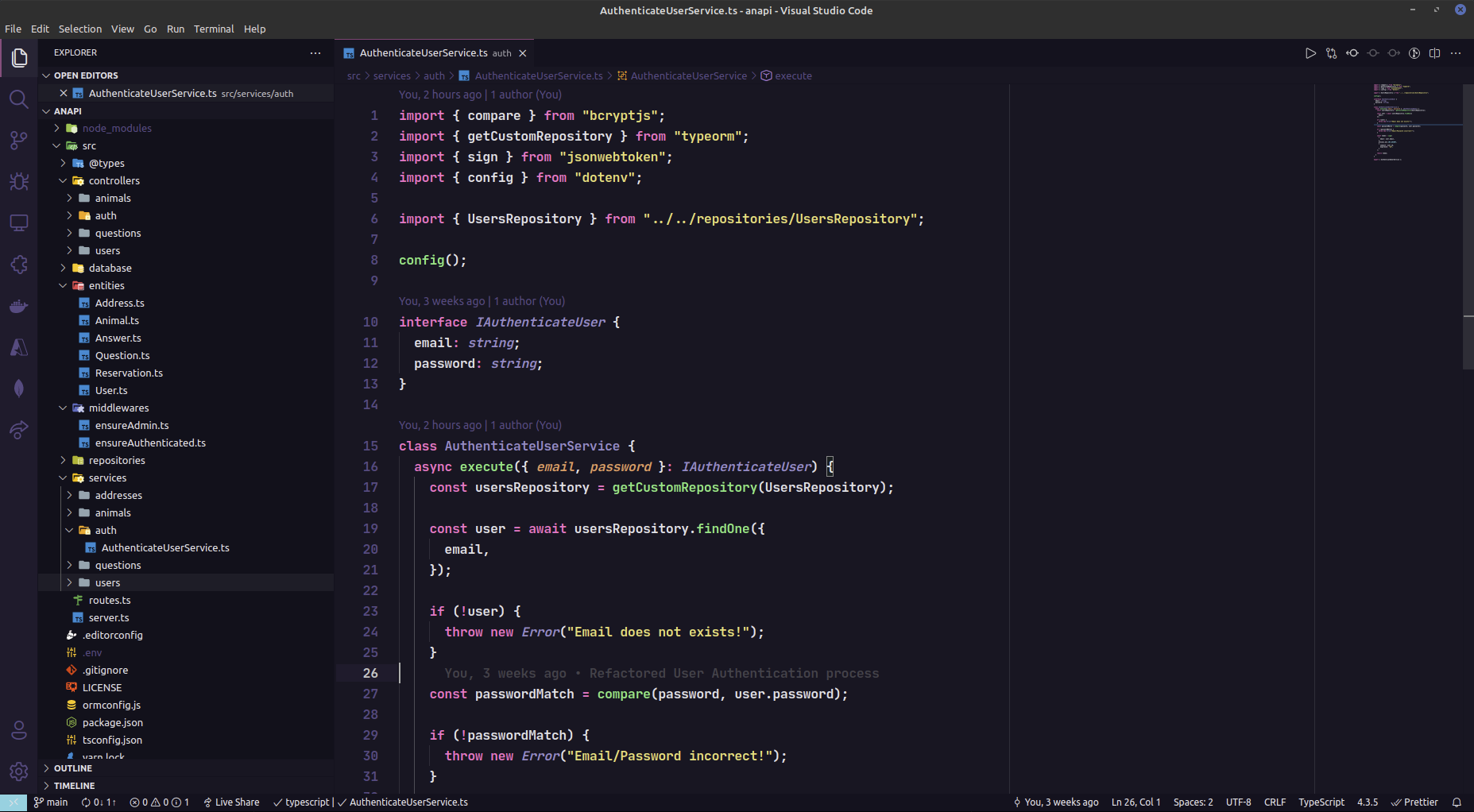Image resolution: width=1474 pixels, height=812 pixels.
Task: Open the Terminal menu
Action: [x=214, y=29]
